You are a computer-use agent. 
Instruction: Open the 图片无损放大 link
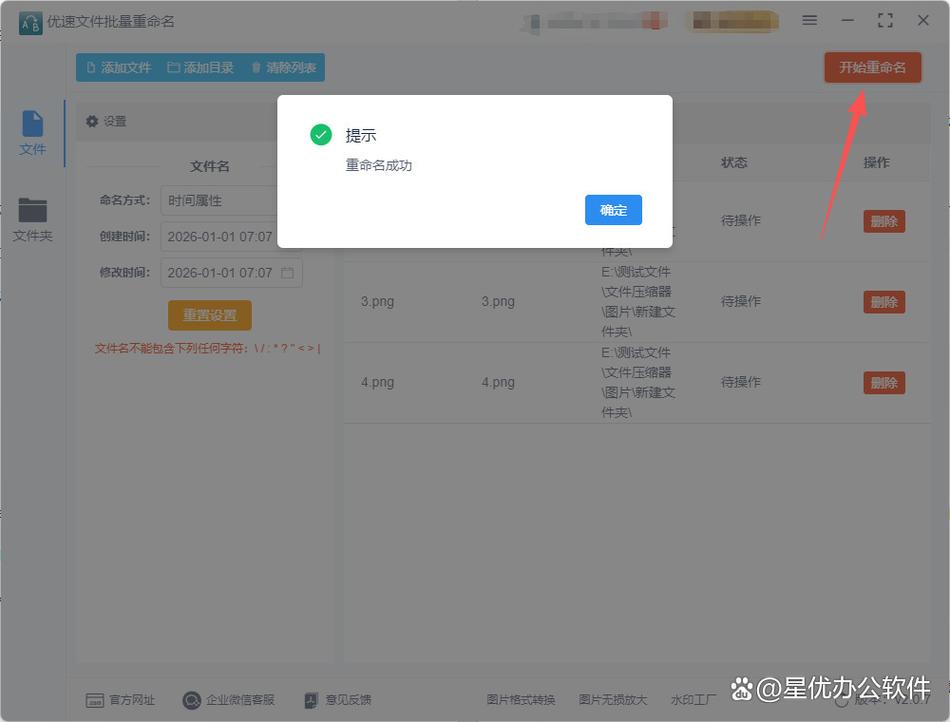pos(613,700)
